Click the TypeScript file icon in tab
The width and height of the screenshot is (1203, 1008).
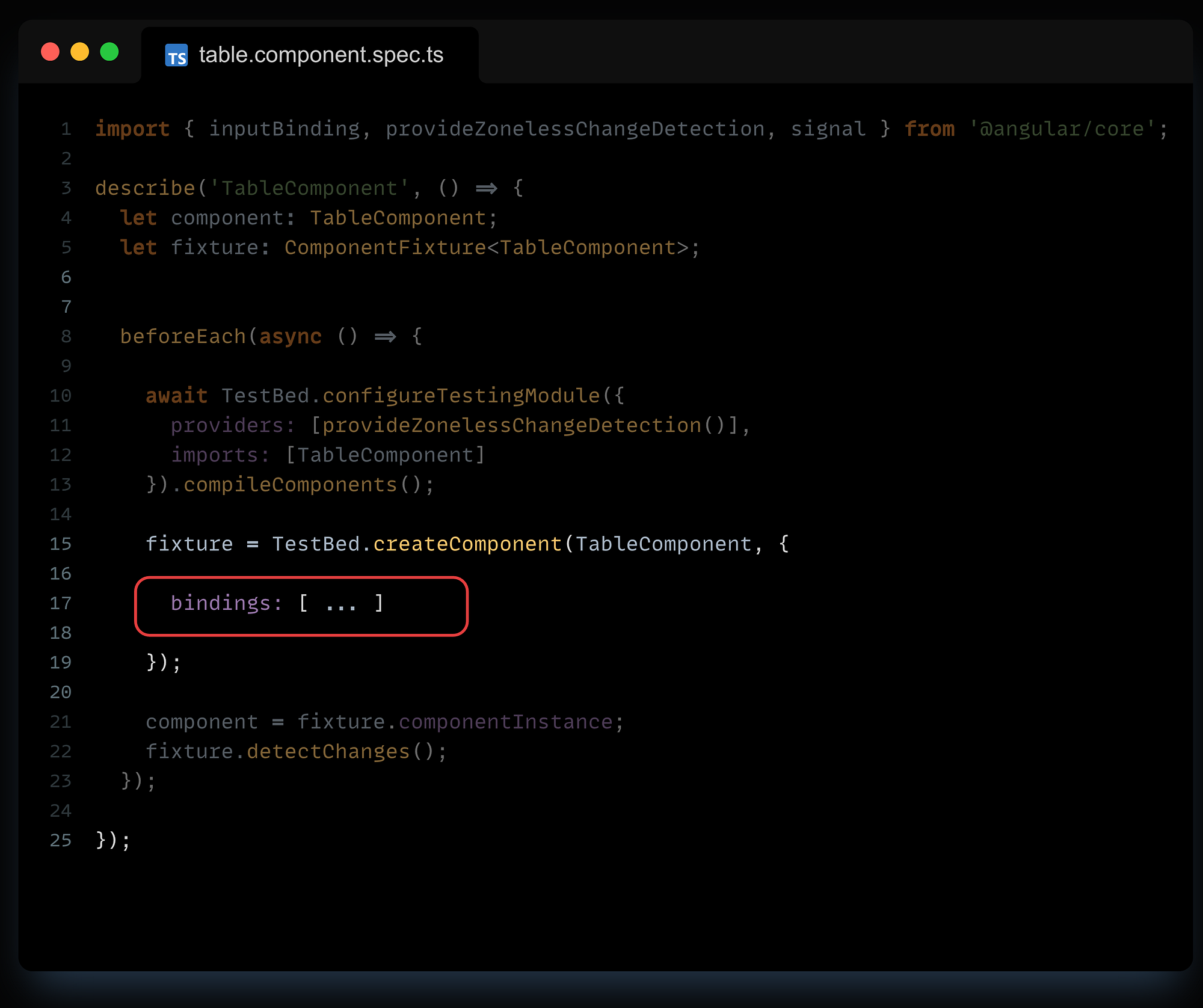(176, 56)
